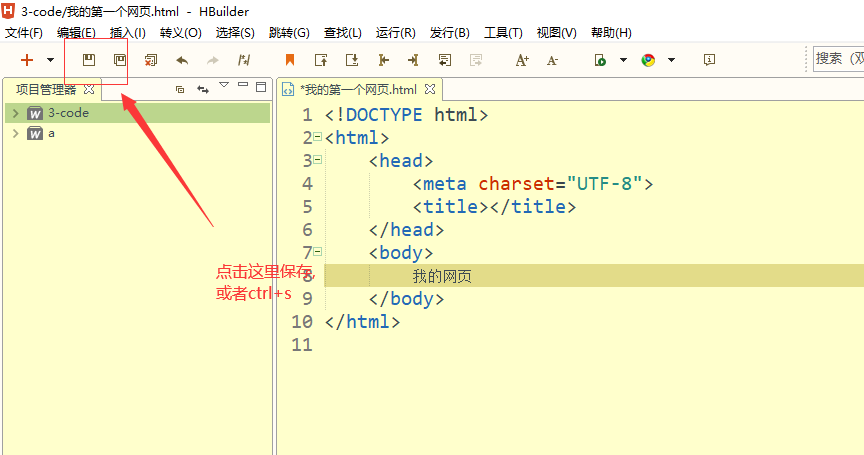
Task: Open the 跳转(G) menu
Action: [x=289, y=33]
